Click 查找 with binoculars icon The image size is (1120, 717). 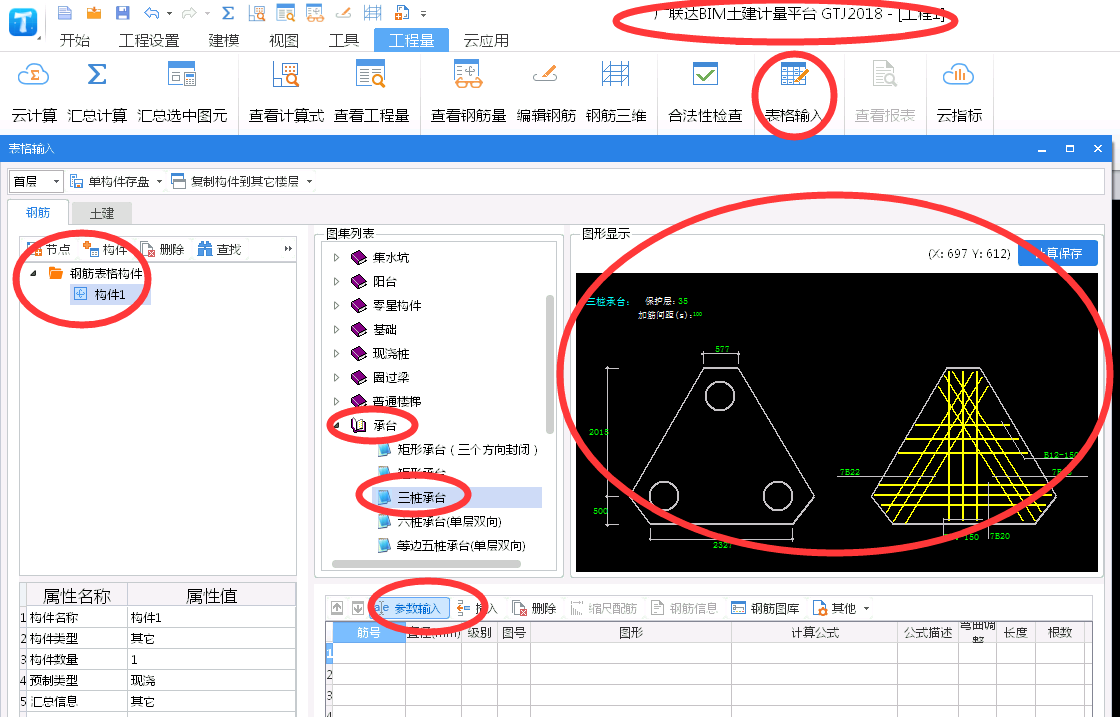click(220, 249)
